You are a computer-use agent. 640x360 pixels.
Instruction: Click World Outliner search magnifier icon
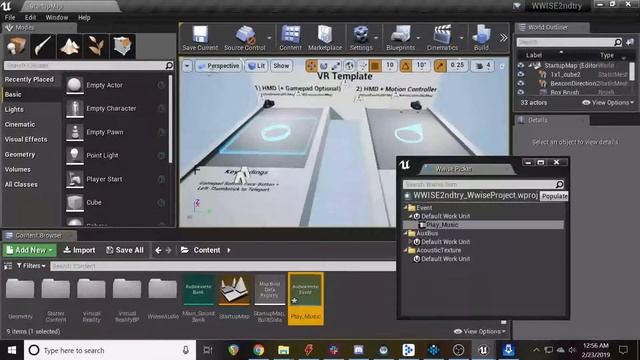(618, 42)
